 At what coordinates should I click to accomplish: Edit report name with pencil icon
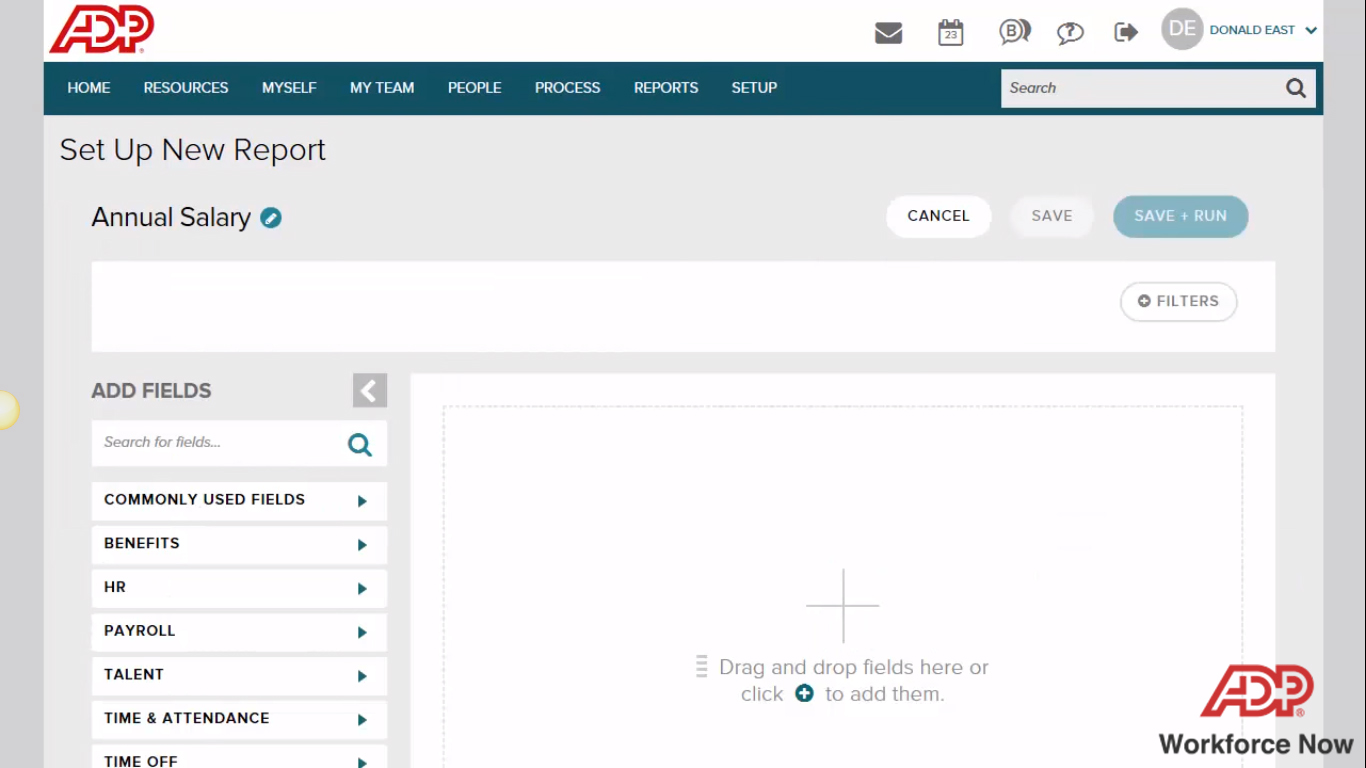click(271, 218)
